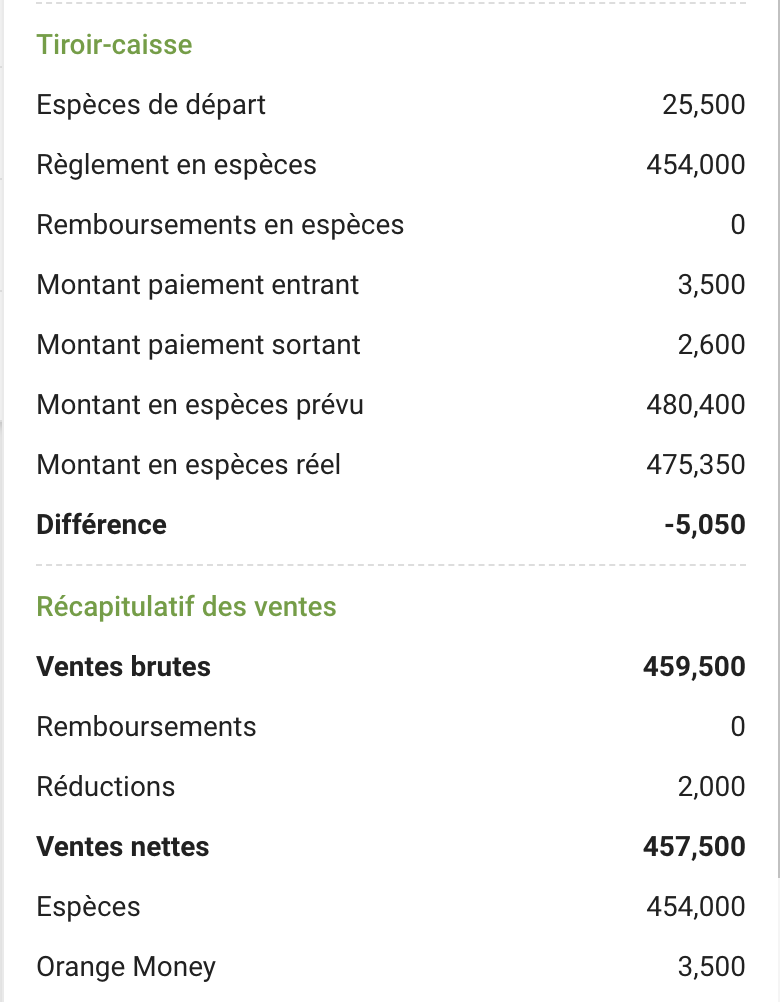Select the Ventes brutes row label
This screenshot has height=1002, width=780.
click(x=123, y=667)
